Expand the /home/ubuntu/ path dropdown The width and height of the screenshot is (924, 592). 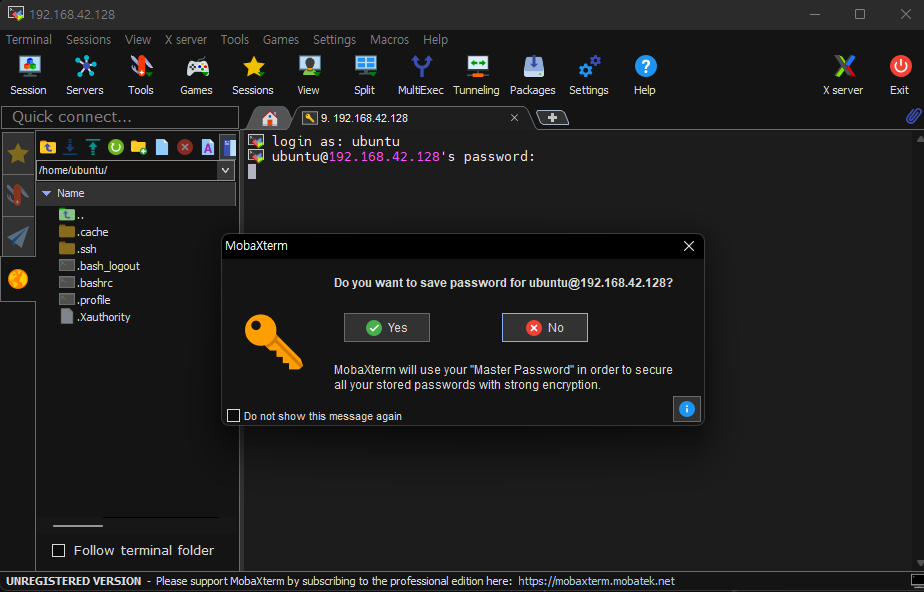pos(225,170)
